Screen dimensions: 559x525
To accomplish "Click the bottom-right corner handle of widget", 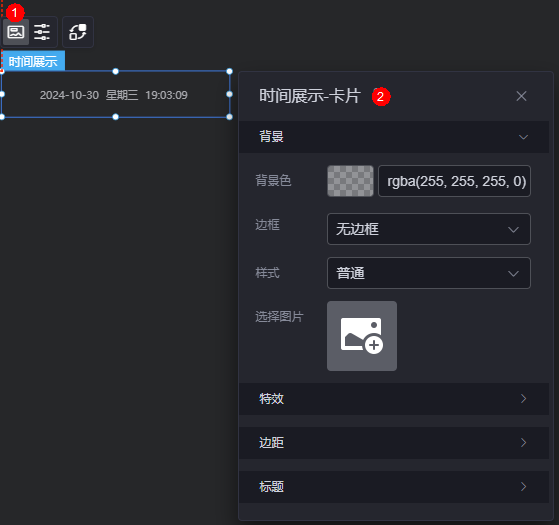I will [x=229, y=117].
